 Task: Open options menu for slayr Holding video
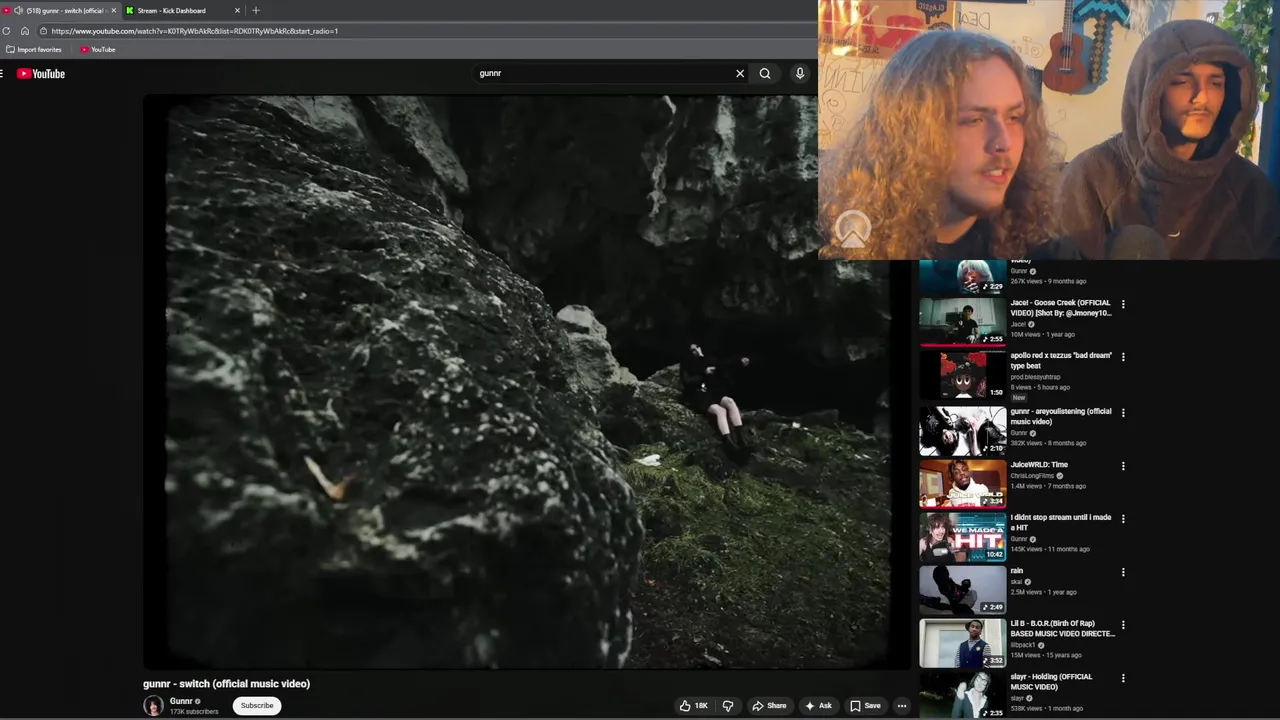pyautogui.click(x=1123, y=678)
